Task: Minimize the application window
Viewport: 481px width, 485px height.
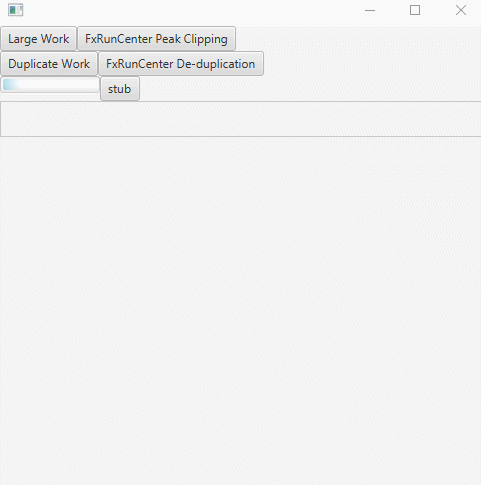Action: (370, 10)
